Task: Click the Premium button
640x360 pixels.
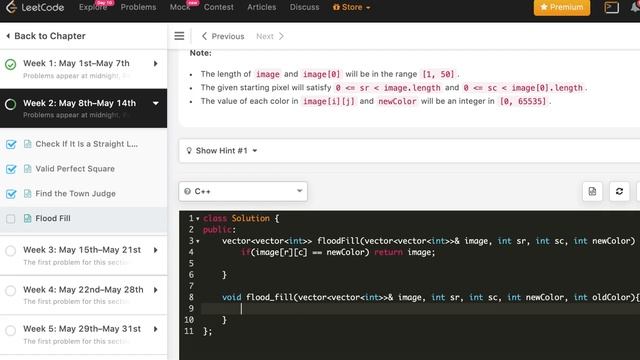Action: click(x=562, y=7)
